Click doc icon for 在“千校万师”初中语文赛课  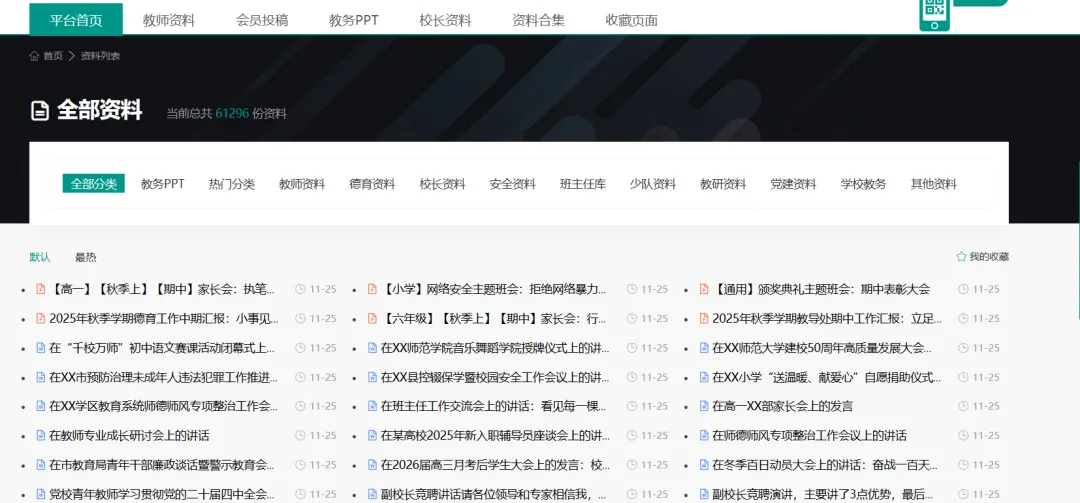(x=41, y=348)
